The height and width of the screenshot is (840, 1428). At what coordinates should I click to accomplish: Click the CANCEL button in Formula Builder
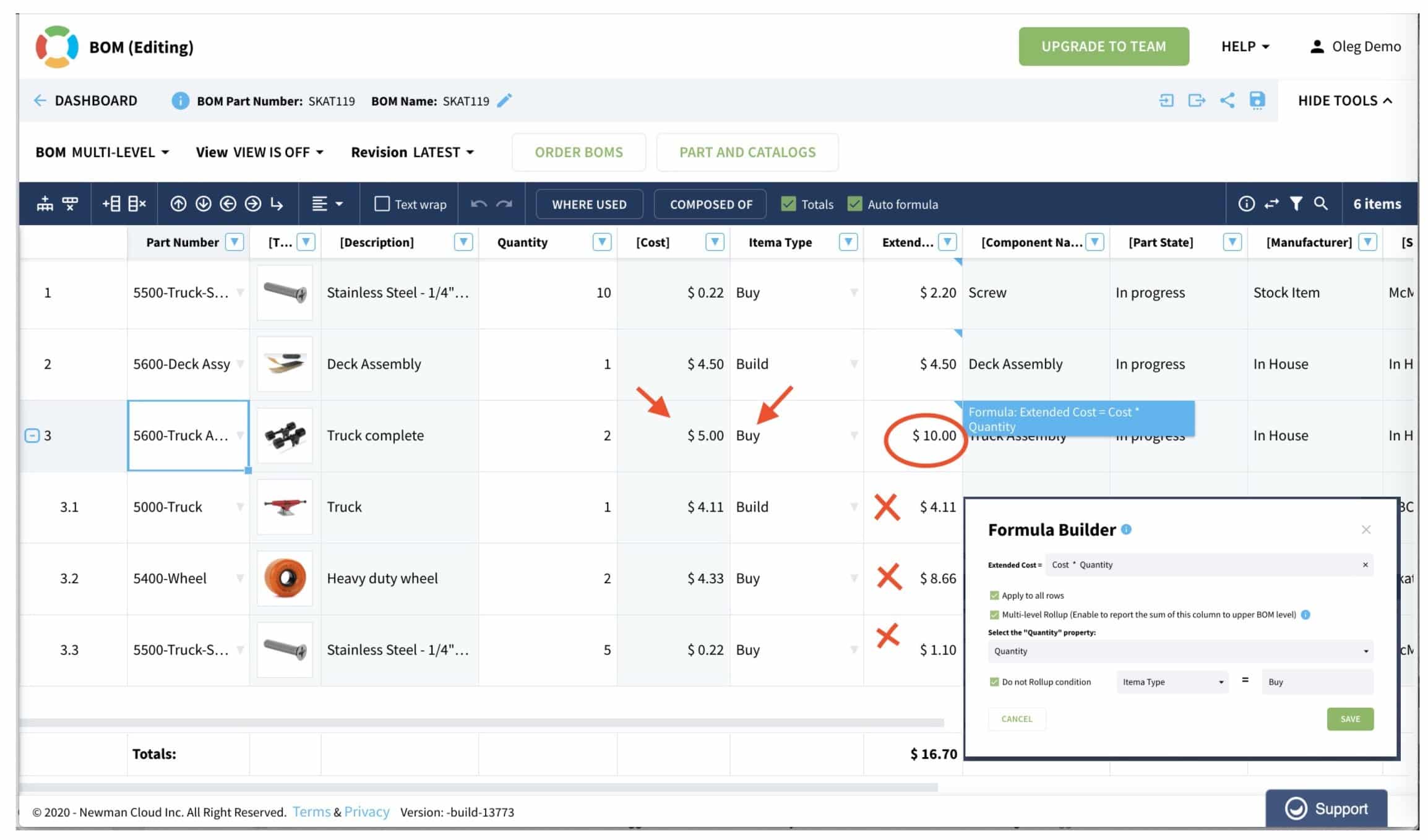[1016, 718]
